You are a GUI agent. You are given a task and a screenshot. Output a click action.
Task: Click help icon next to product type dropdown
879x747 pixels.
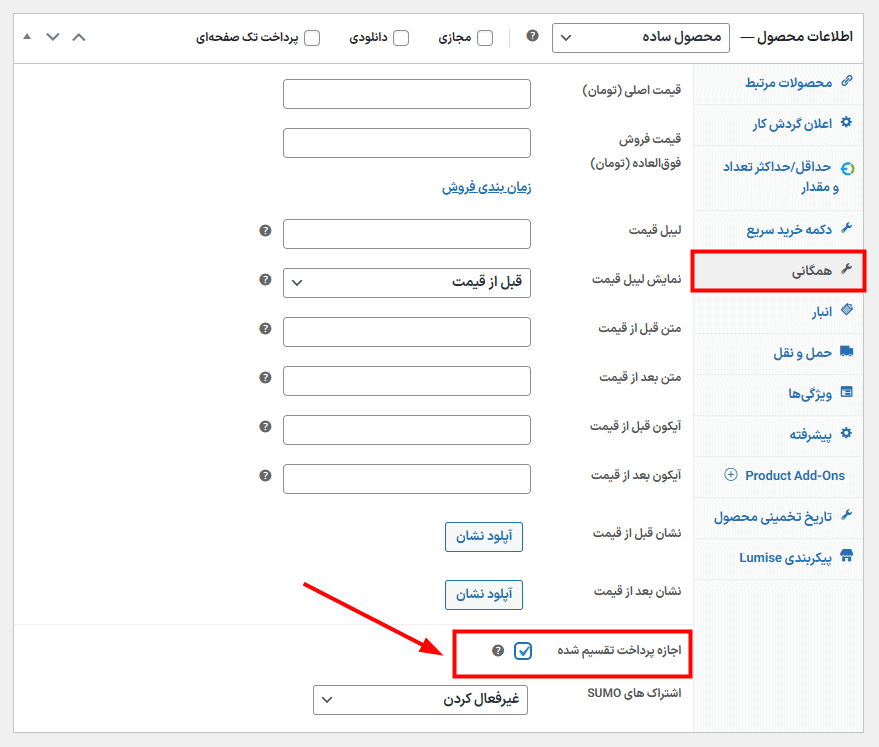pos(532,36)
